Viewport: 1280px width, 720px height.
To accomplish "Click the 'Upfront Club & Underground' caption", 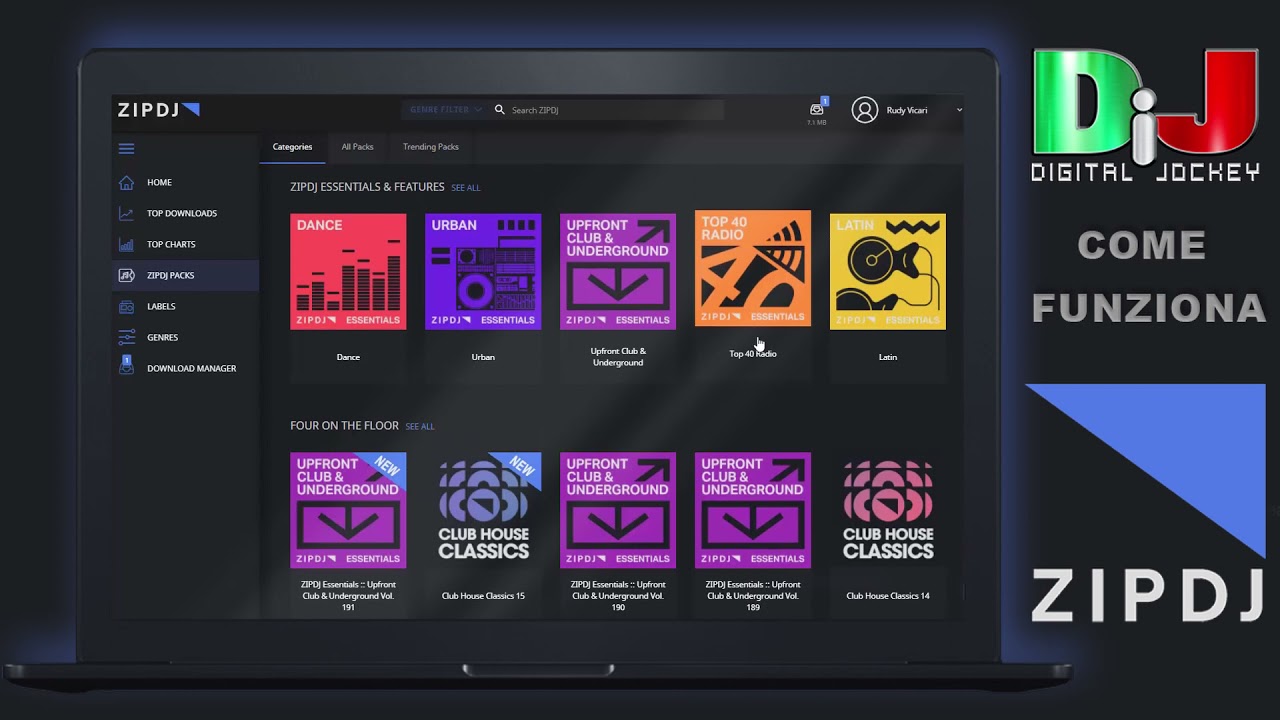I will pos(618,357).
